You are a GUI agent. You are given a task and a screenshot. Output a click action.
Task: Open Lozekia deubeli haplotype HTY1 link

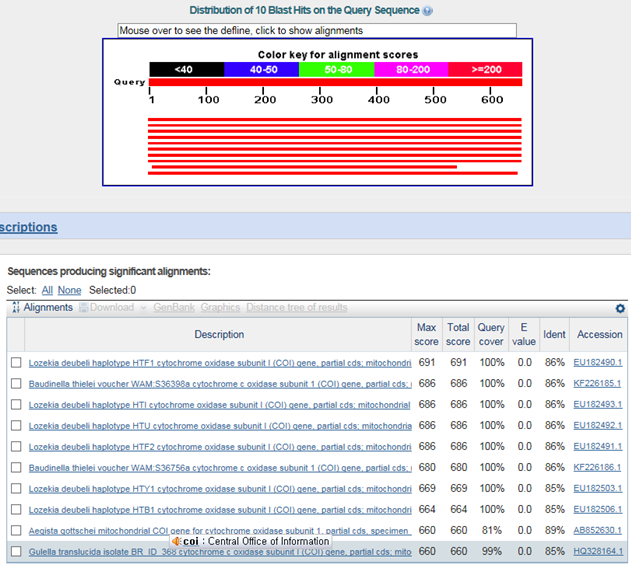pyautogui.click(x=220, y=489)
